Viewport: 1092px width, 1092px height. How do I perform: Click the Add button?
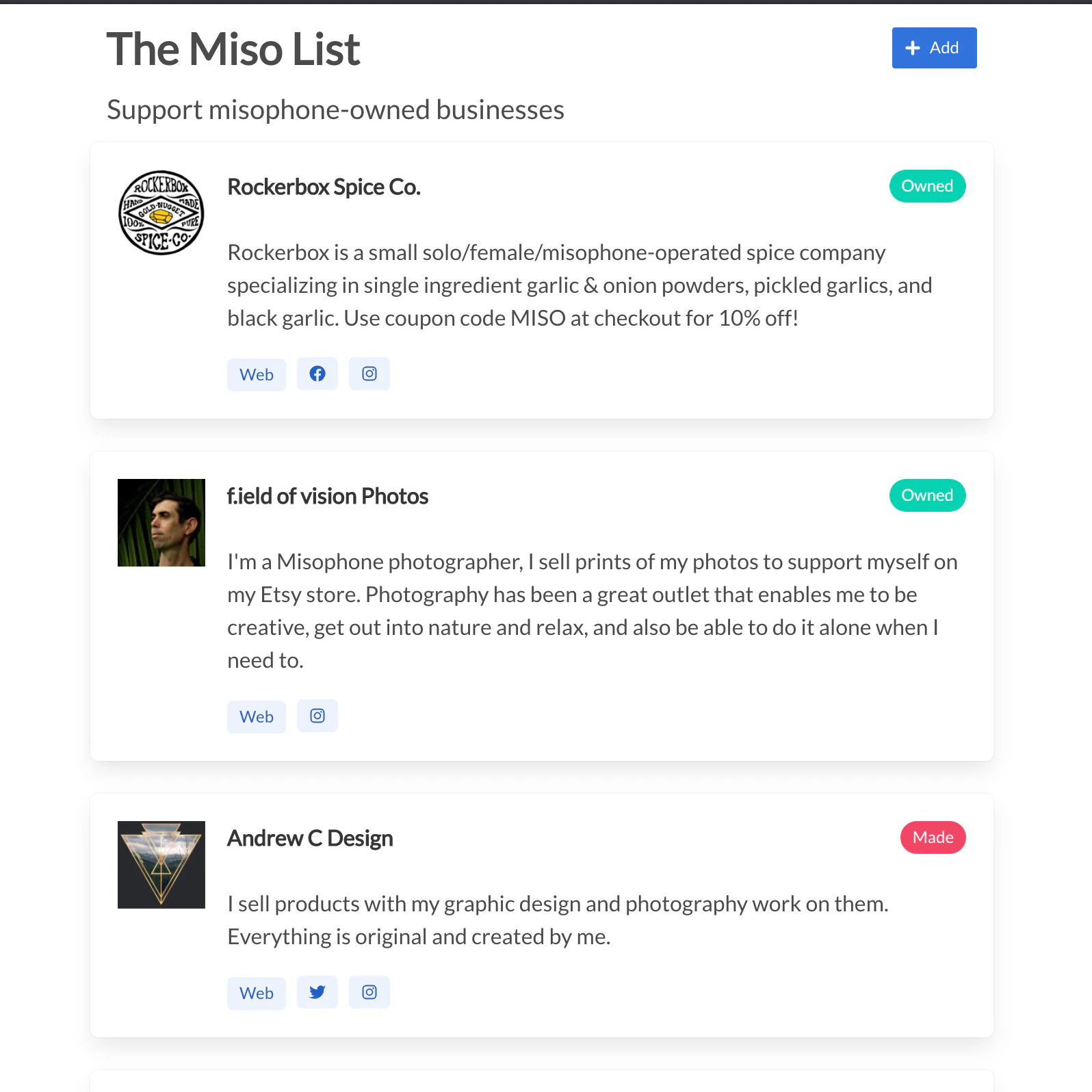934,48
